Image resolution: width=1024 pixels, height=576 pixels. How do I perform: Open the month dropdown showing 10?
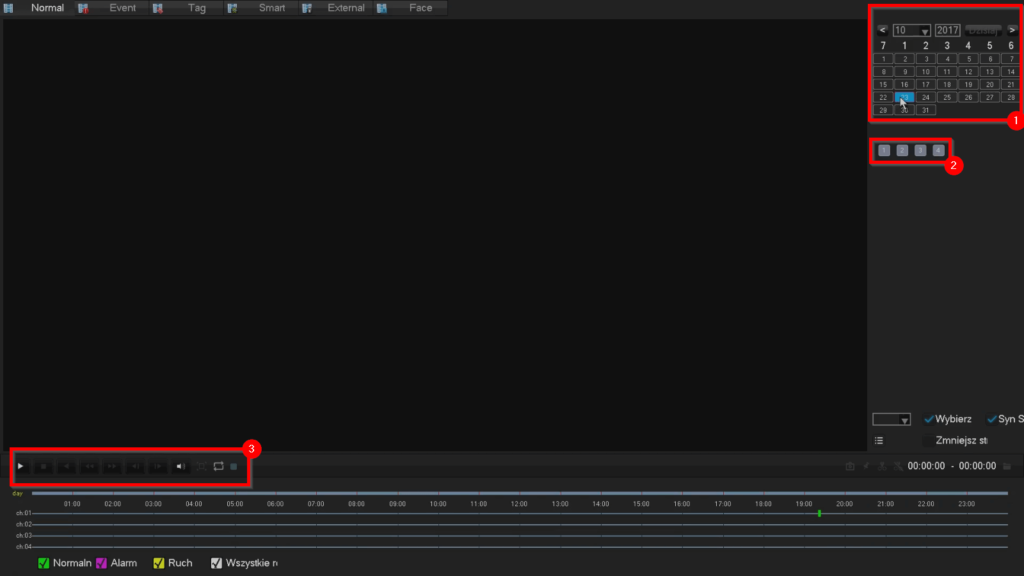click(911, 30)
